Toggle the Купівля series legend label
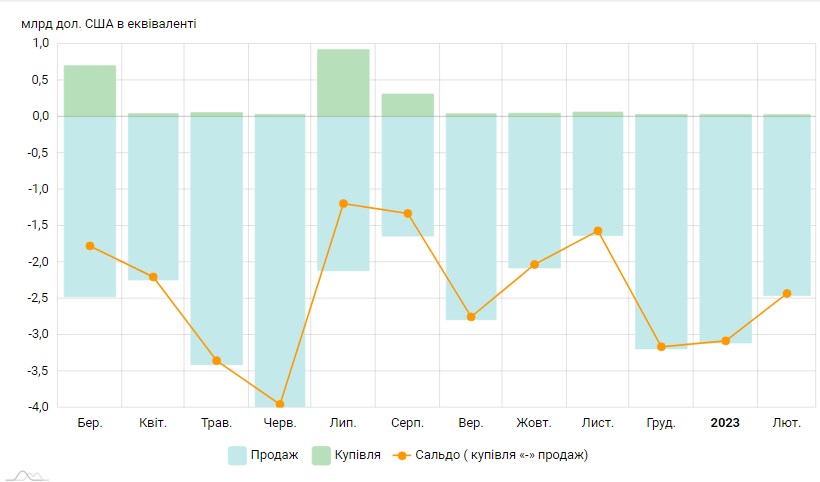Image resolution: width=820 pixels, height=482 pixels. pyautogui.click(x=357, y=455)
